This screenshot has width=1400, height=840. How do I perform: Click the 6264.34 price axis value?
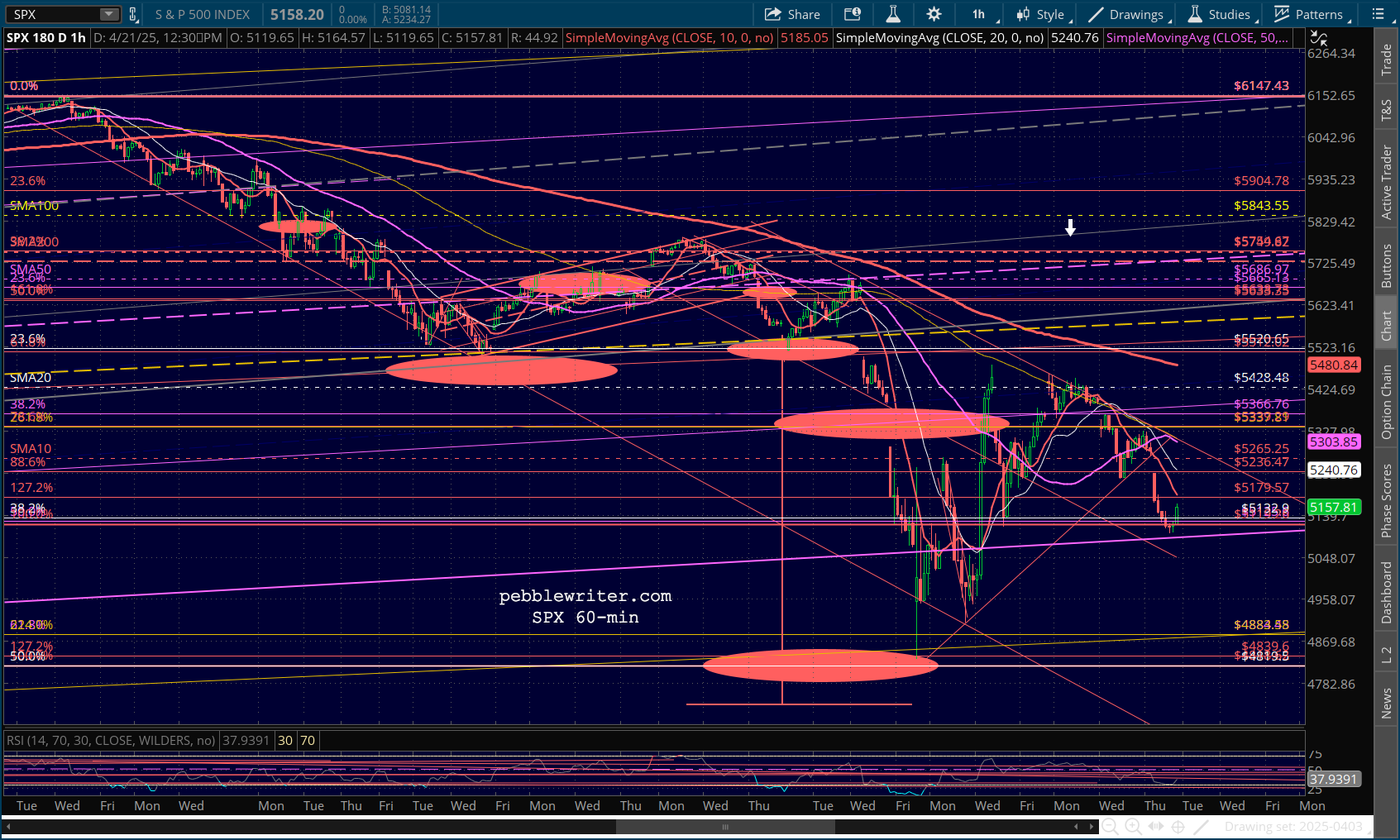click(1331, 54)
